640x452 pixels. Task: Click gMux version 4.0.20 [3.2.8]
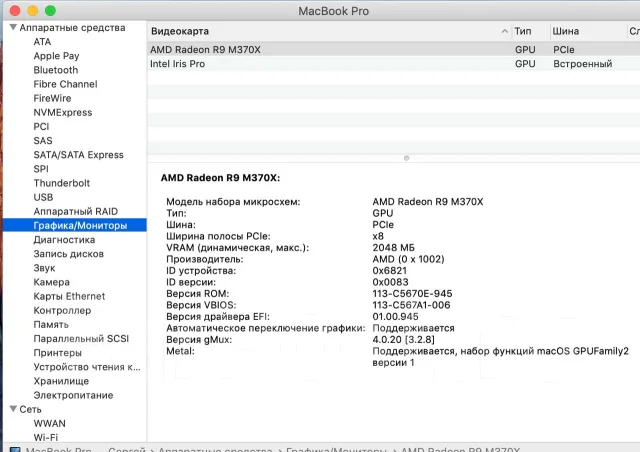coord(403,340)
